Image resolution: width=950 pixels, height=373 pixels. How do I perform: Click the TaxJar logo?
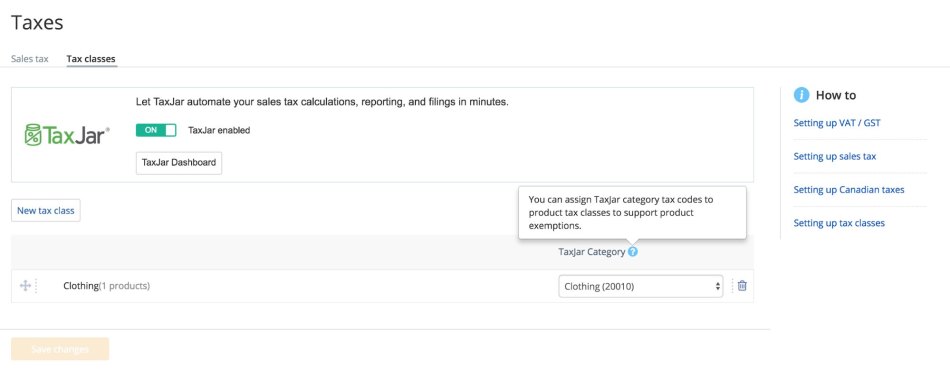[x=67, y=134]
